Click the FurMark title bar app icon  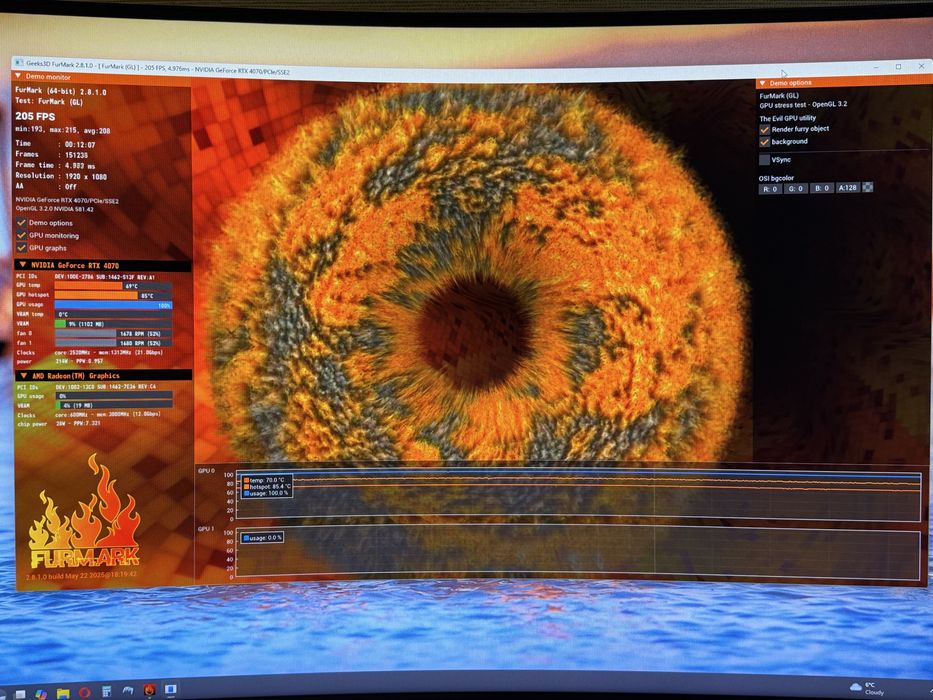tap(19, 62)
